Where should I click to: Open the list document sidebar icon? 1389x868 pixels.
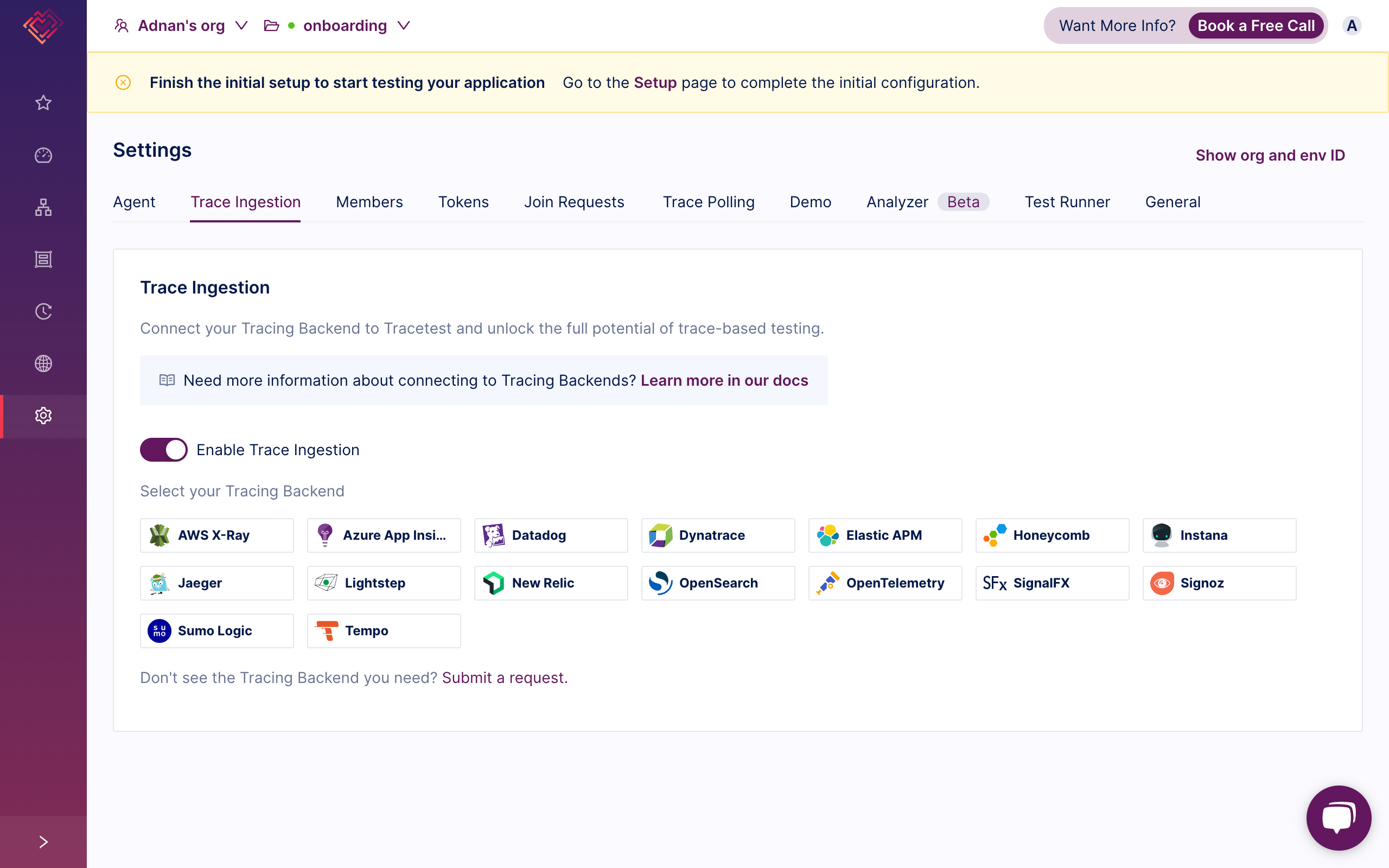click(43, 259)
